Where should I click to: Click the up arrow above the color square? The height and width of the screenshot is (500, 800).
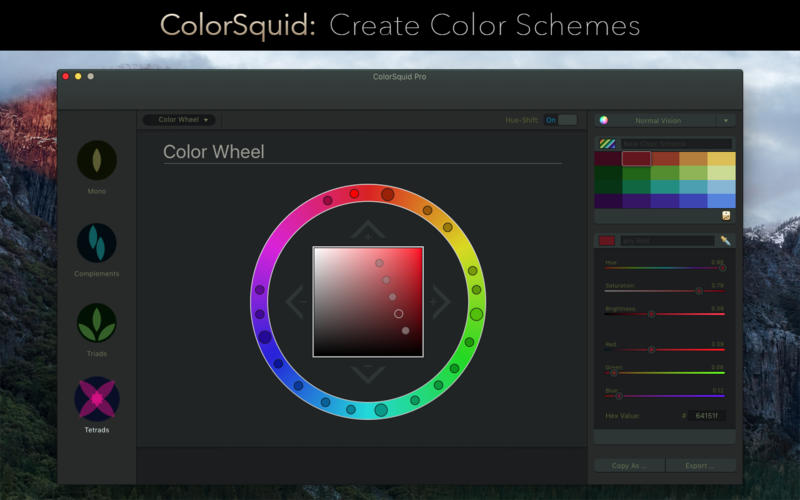(x=368, y=230)
